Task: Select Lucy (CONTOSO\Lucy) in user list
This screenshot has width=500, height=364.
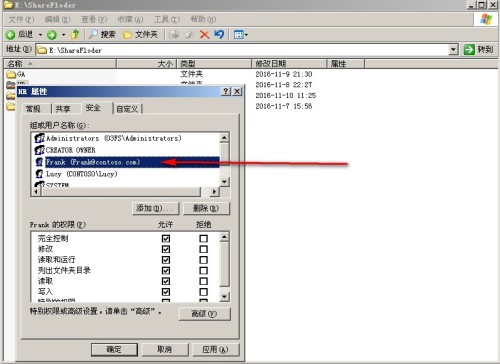Action: [x=82, y=174]
